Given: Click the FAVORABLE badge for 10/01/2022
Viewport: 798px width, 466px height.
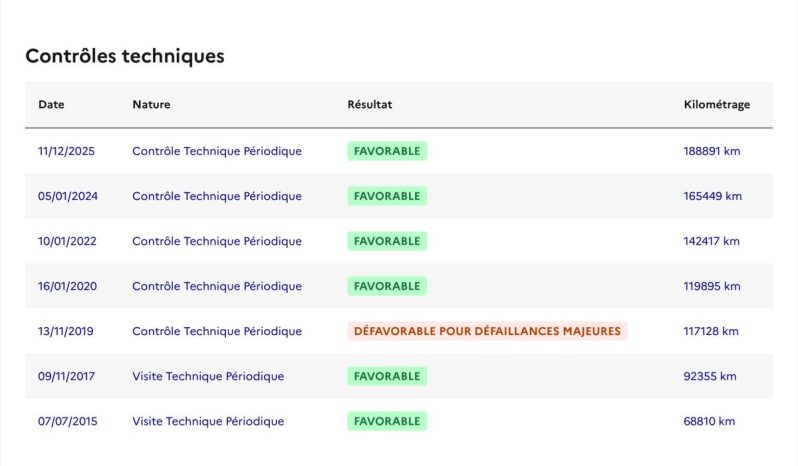Looking at the screenshot, I should point(387,241).
